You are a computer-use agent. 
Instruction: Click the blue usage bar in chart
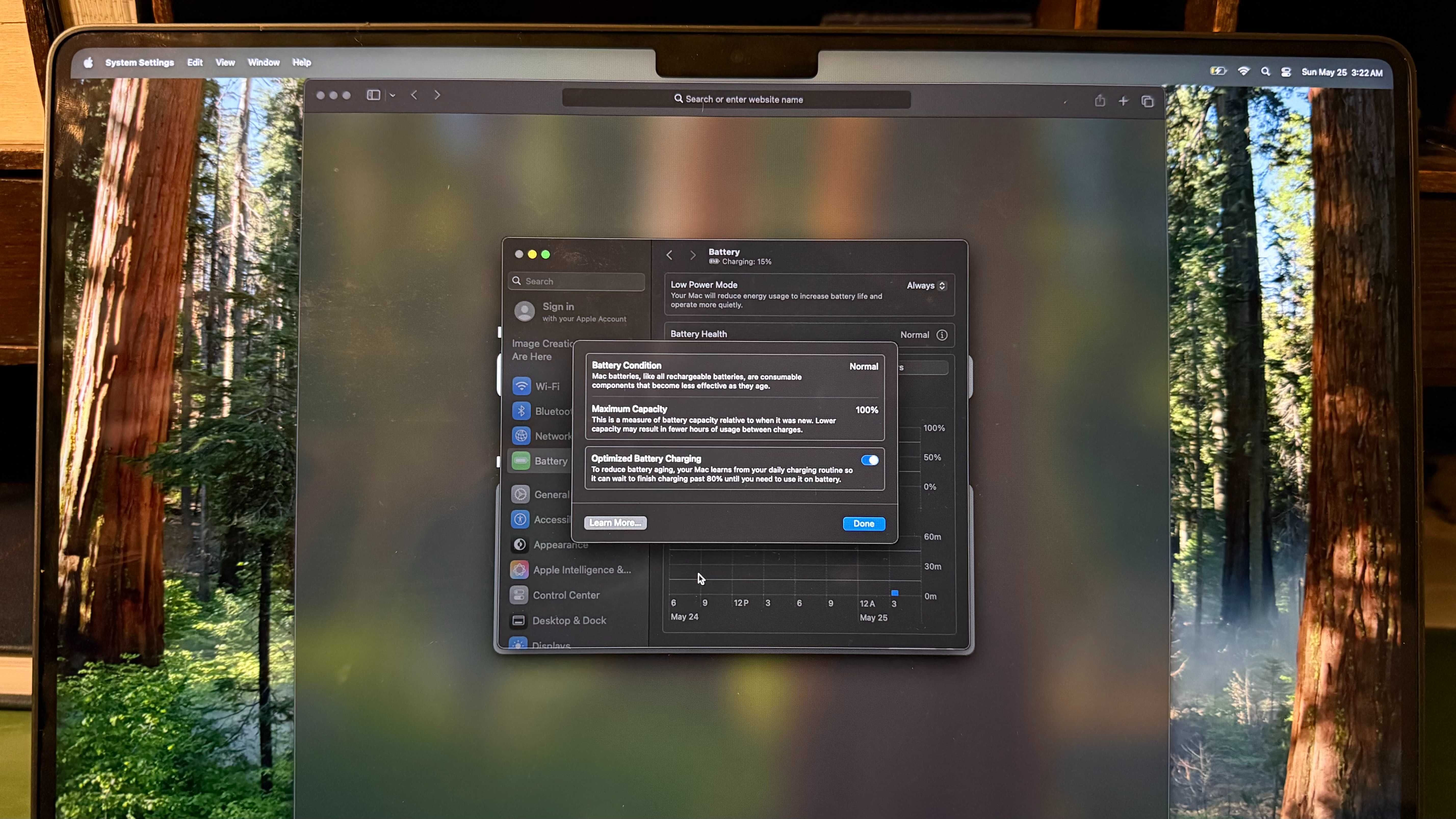tap(895, 593)
